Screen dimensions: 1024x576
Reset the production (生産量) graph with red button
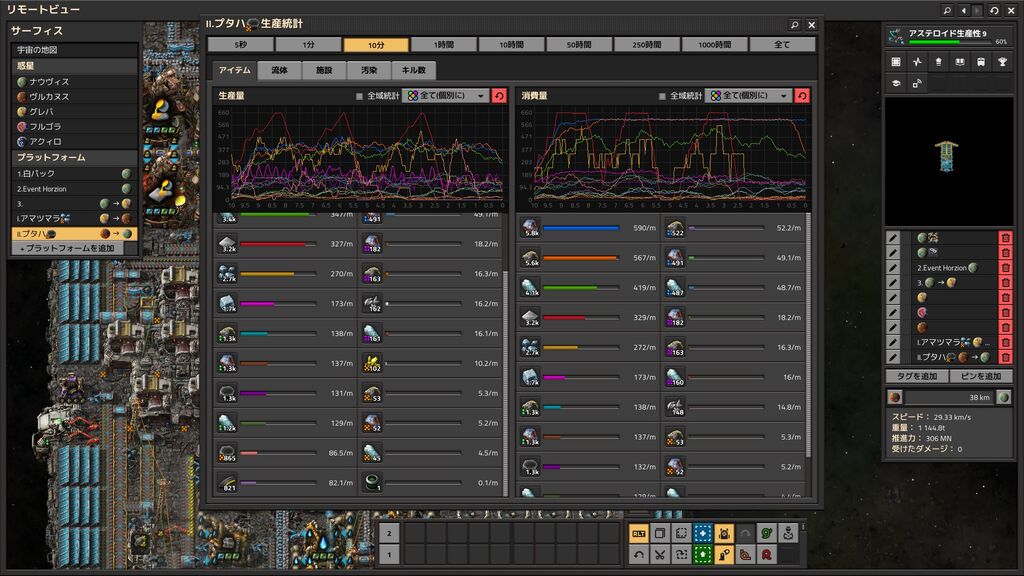point(499,95)
